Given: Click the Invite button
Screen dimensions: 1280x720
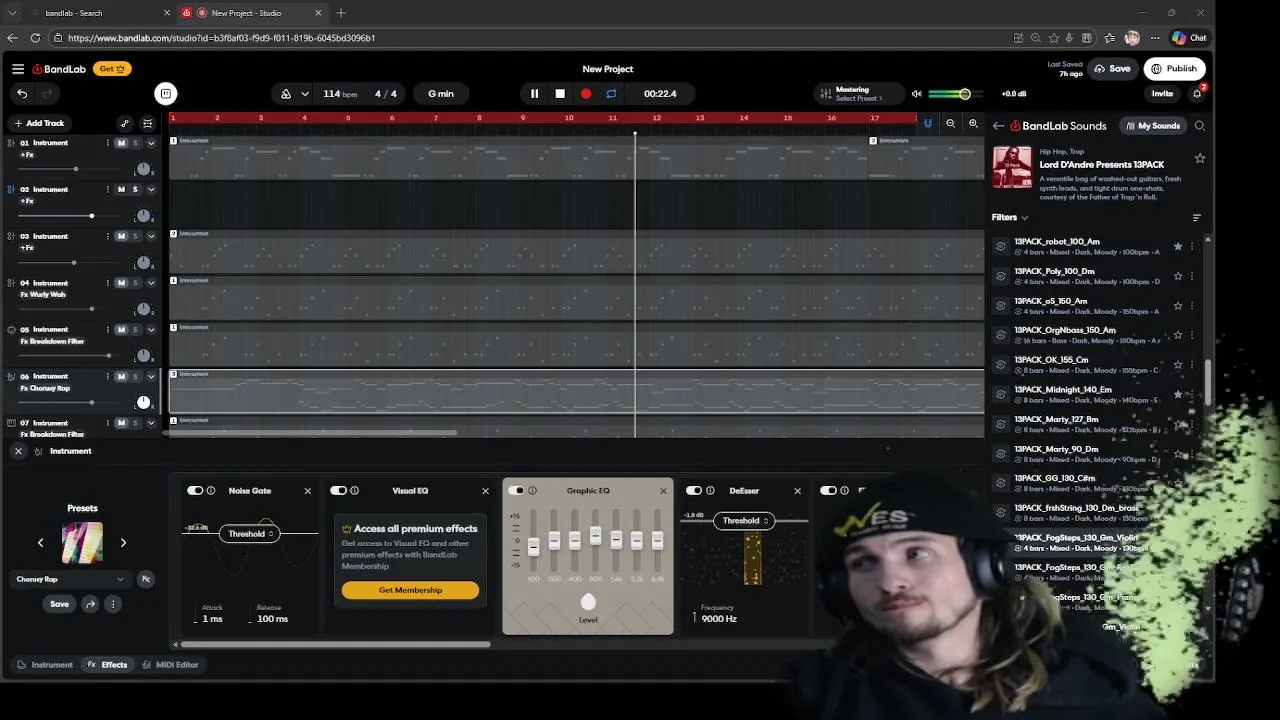Looking at the screenshot, I should (x=1162, y=94).
